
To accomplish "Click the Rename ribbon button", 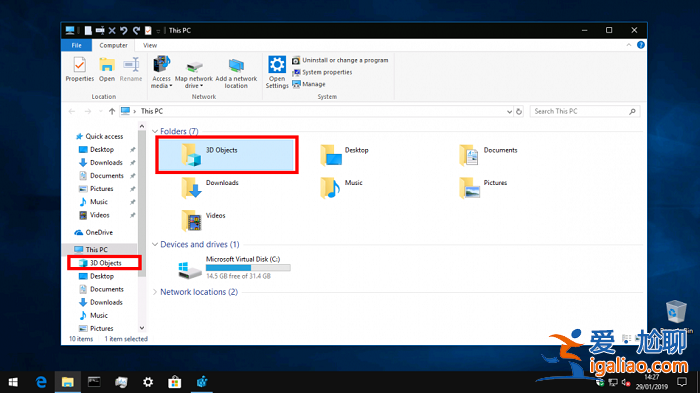I will (x=131, y=69).
